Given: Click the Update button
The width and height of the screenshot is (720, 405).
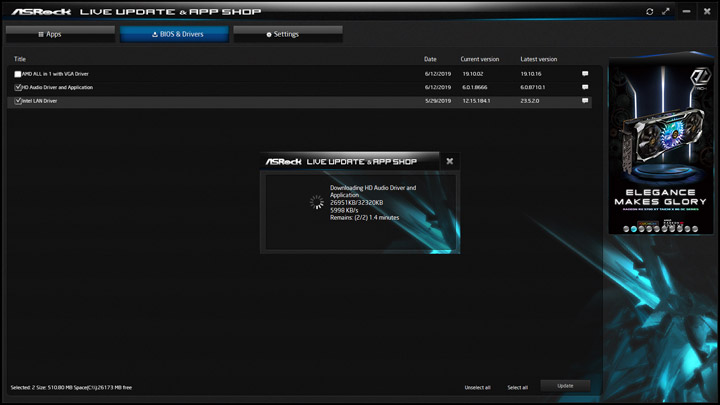Looking at the screenshot, I should pyautogui.click(x=565, y=386).
